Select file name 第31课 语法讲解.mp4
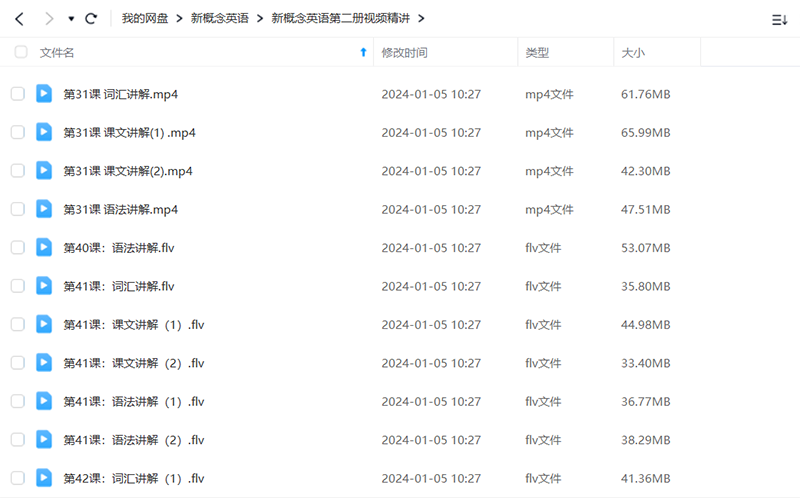 tap(120, 210)
